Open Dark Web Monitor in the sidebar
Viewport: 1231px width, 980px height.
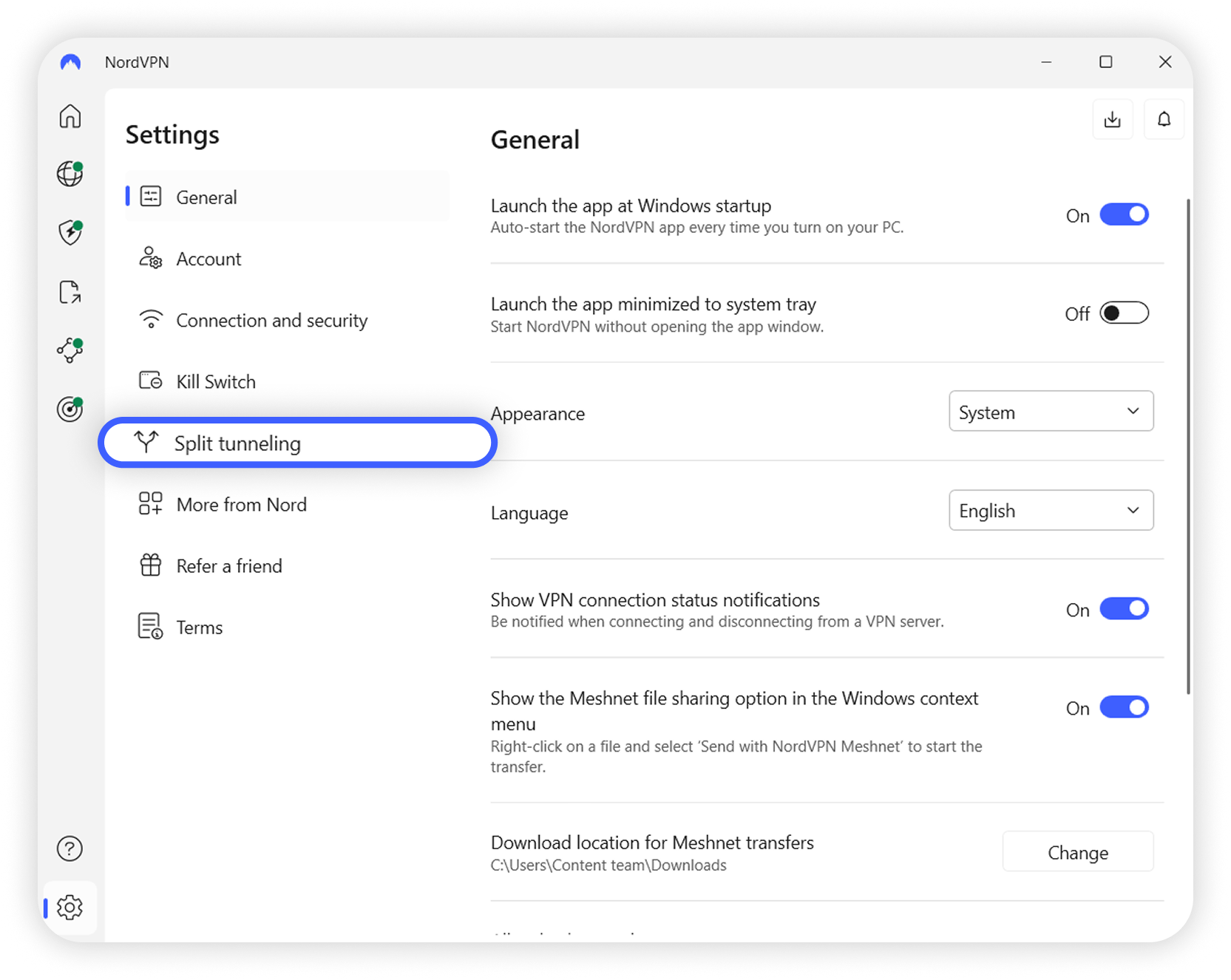pyautogui.click(x=69, y=409)
